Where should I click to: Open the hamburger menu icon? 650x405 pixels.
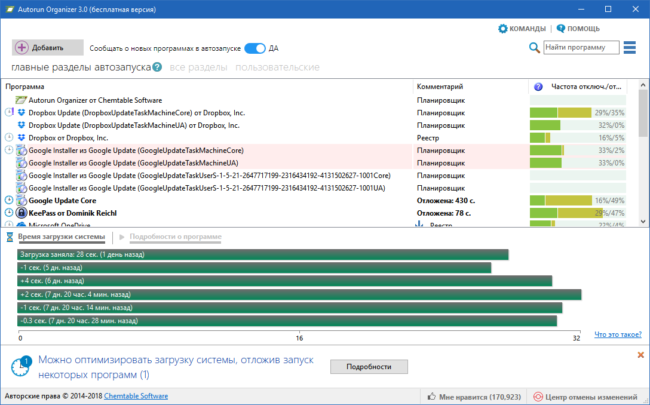tap(629, 47)
